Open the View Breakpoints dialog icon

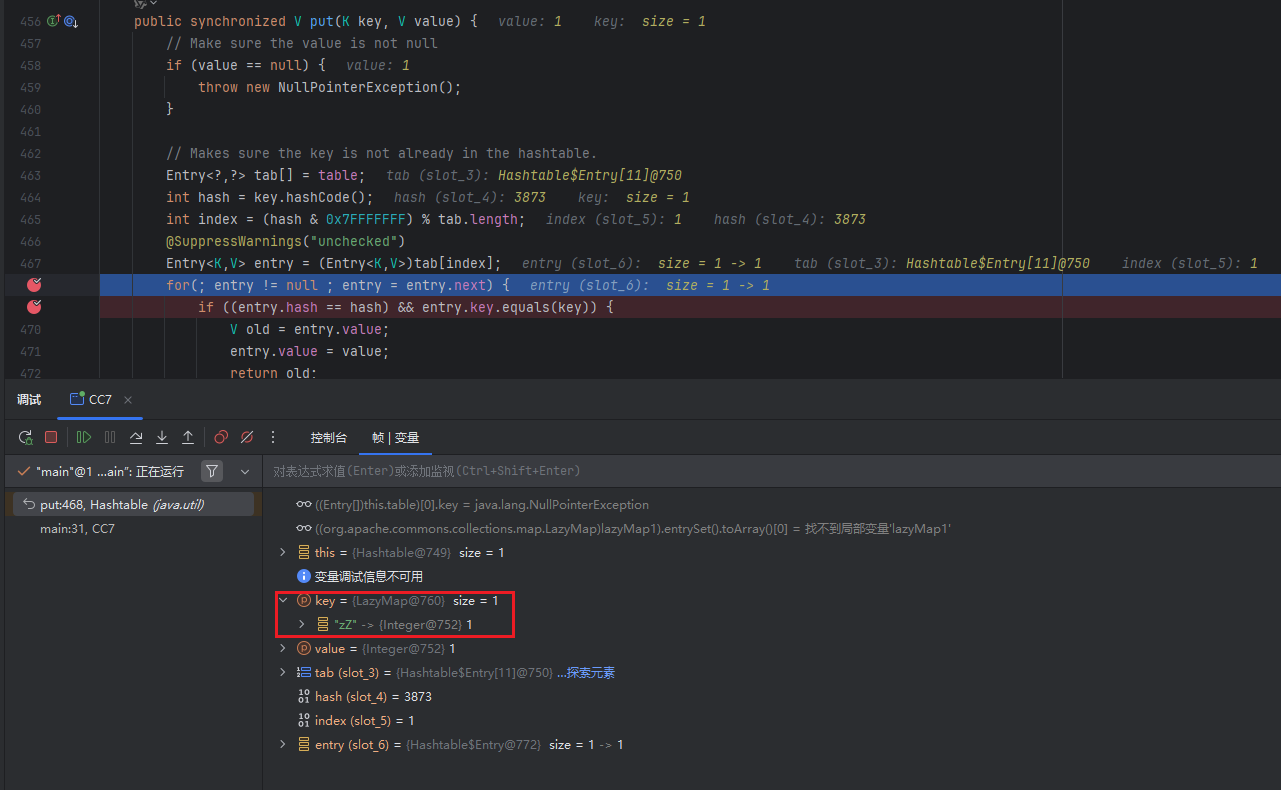pyautogui.click(x=221, y=437)
